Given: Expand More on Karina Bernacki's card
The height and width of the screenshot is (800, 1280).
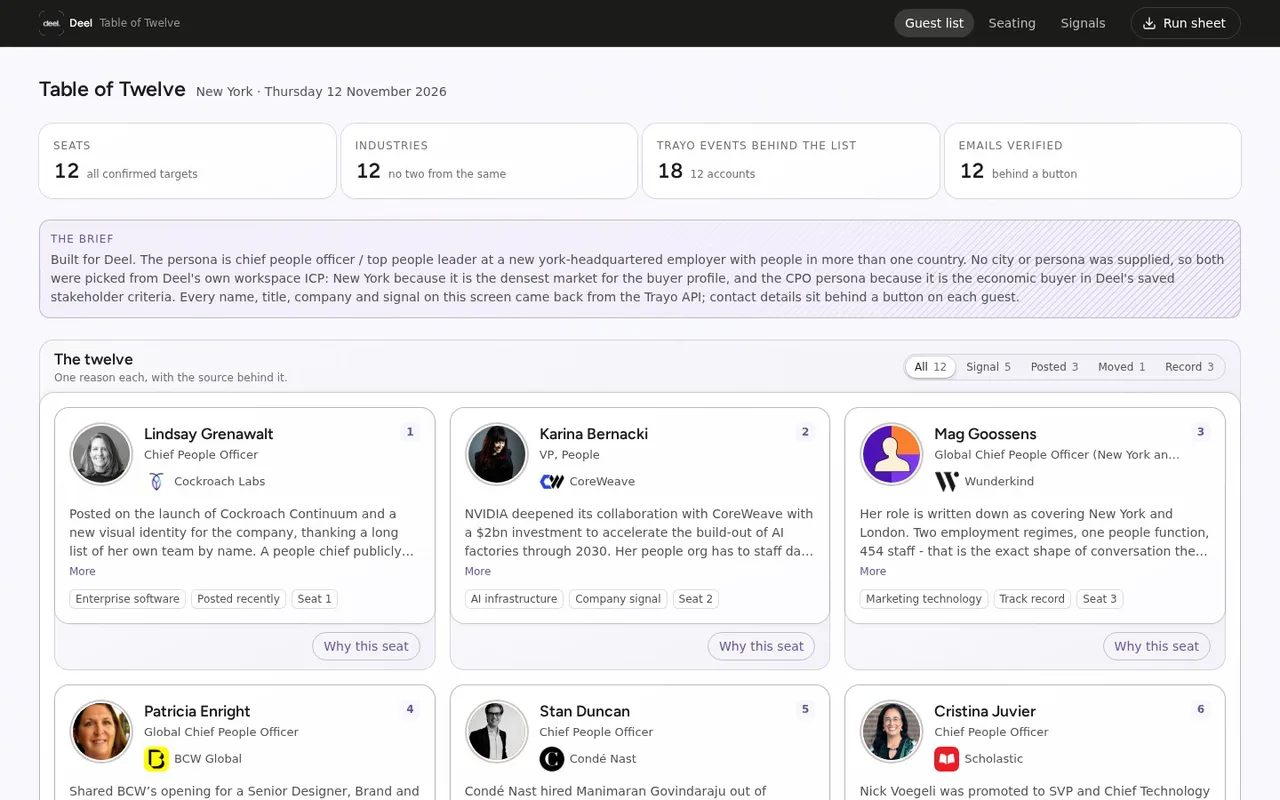Looking at the screenshot, I should point(477,571).
